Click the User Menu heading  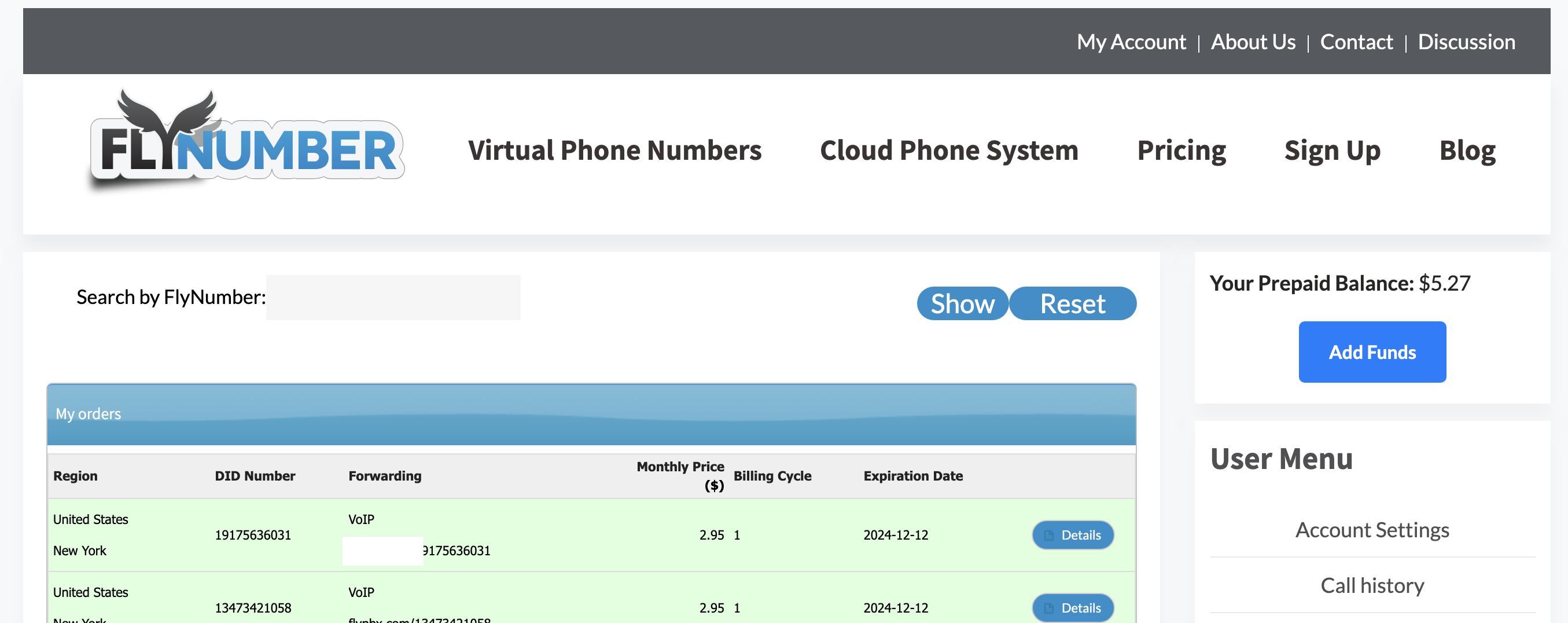pos(1281,459)
